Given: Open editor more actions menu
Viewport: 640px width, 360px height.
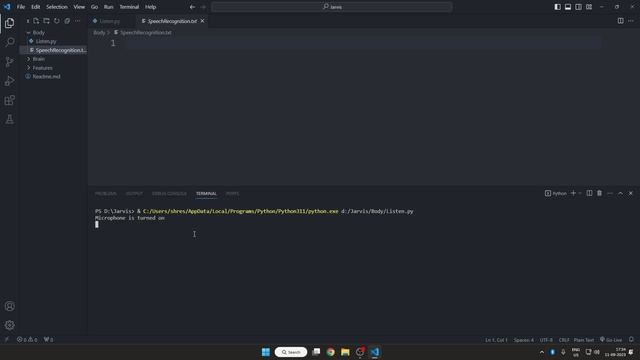Looking at the screenshot, I should [x=631, y=21].
